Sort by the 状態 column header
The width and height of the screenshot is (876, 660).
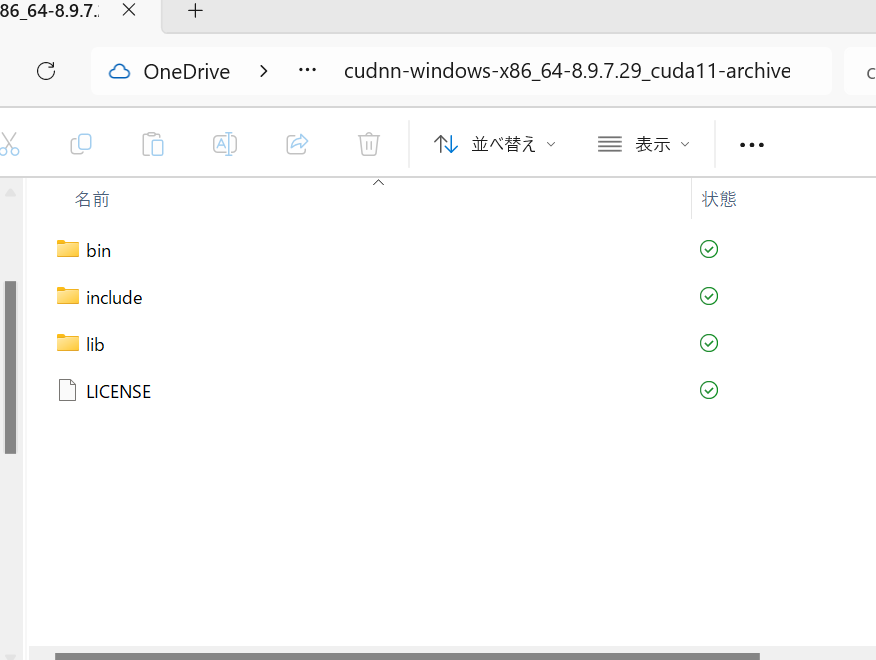point(719,200)
